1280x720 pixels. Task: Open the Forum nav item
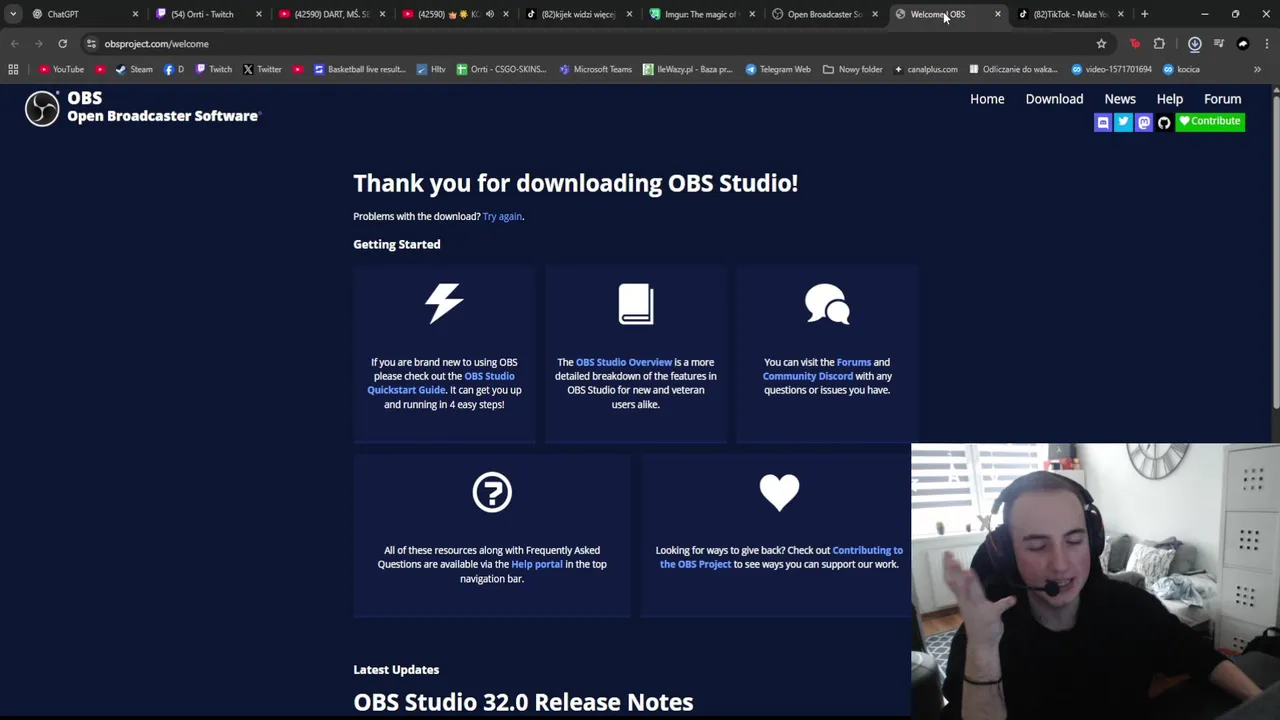click(1222, 99)
